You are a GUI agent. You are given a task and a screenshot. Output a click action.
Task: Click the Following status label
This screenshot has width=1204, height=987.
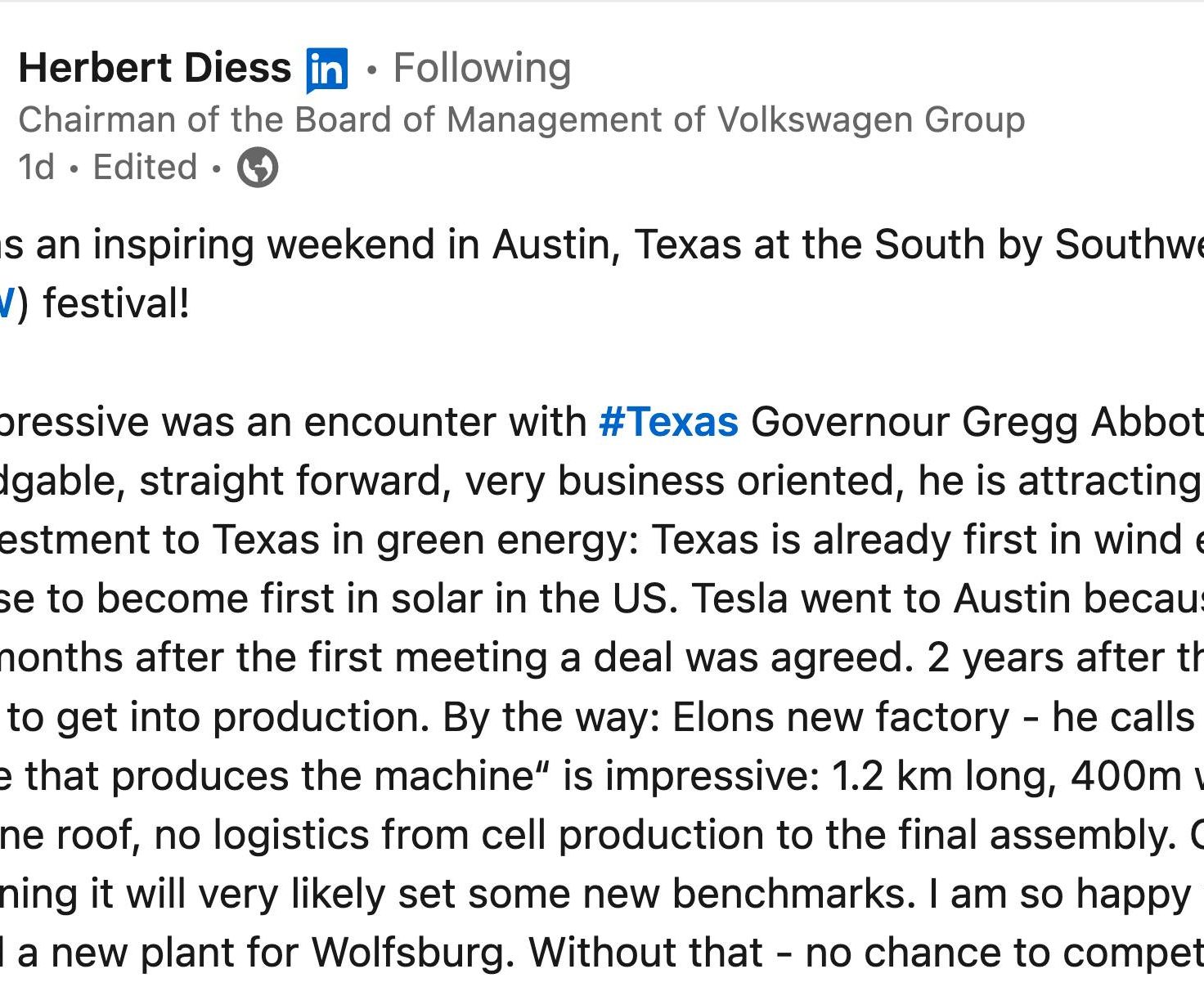482,68
